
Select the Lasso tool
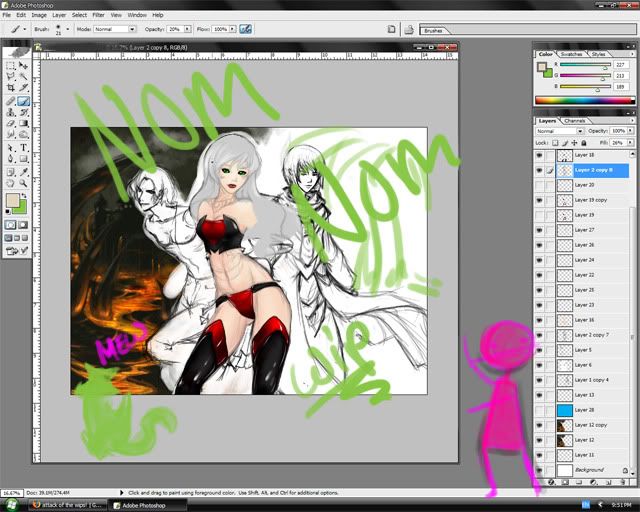click(x=11, y=77)
